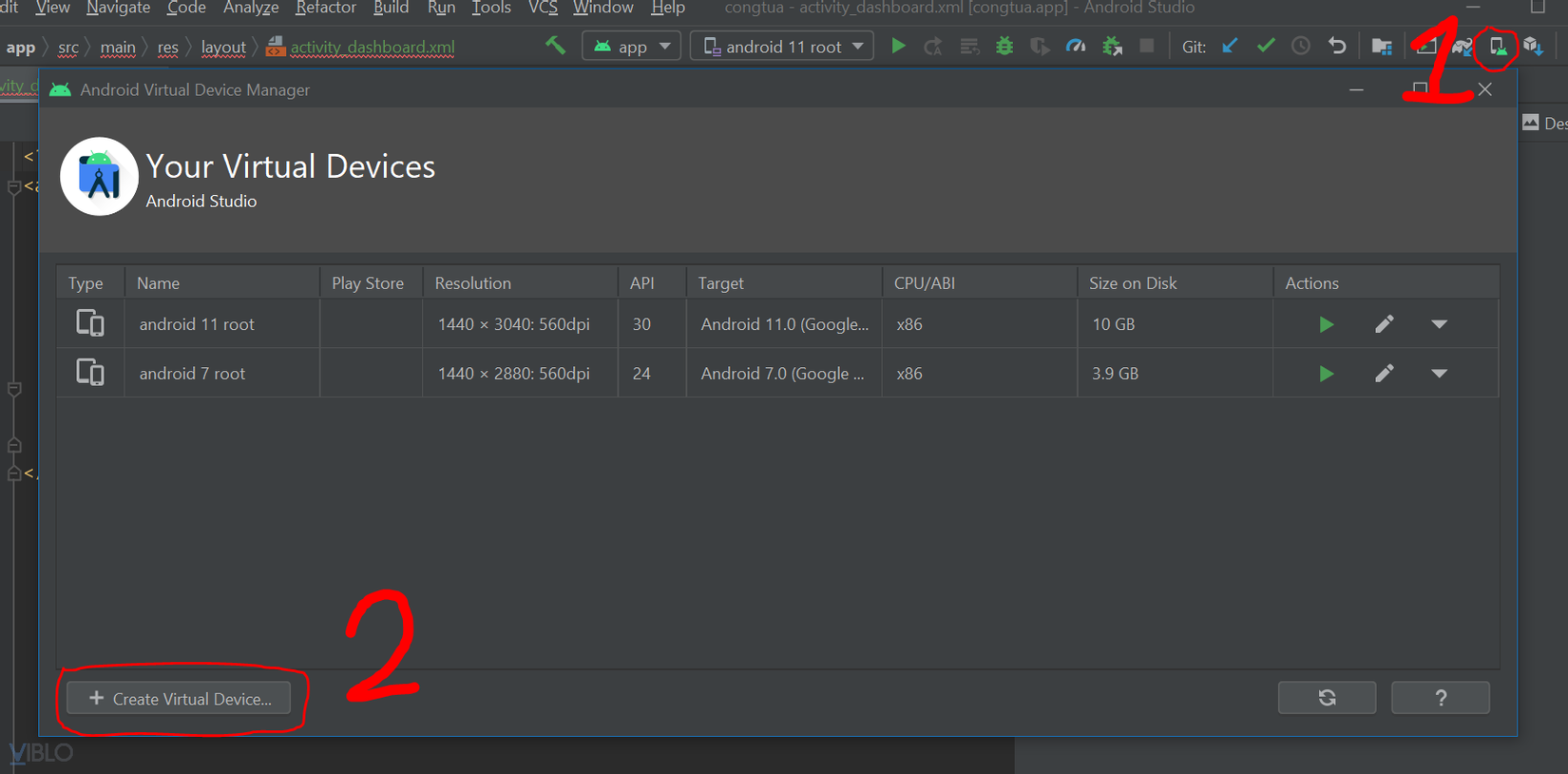Open the View menu
Image resolution: width=1568 pixels, height=774 pixels.
coord(52,9)
